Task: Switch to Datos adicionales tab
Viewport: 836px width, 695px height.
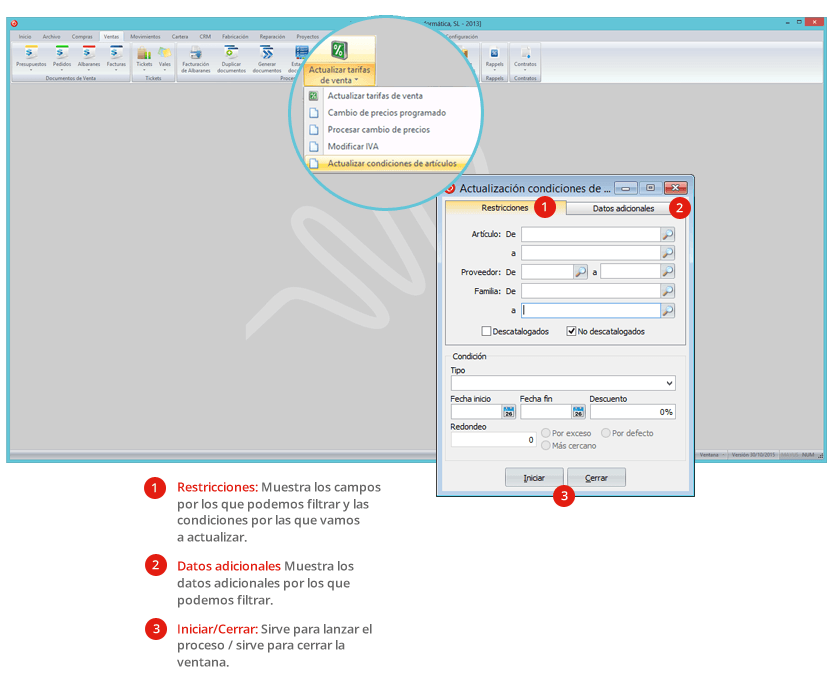Action: coord(623,208)
